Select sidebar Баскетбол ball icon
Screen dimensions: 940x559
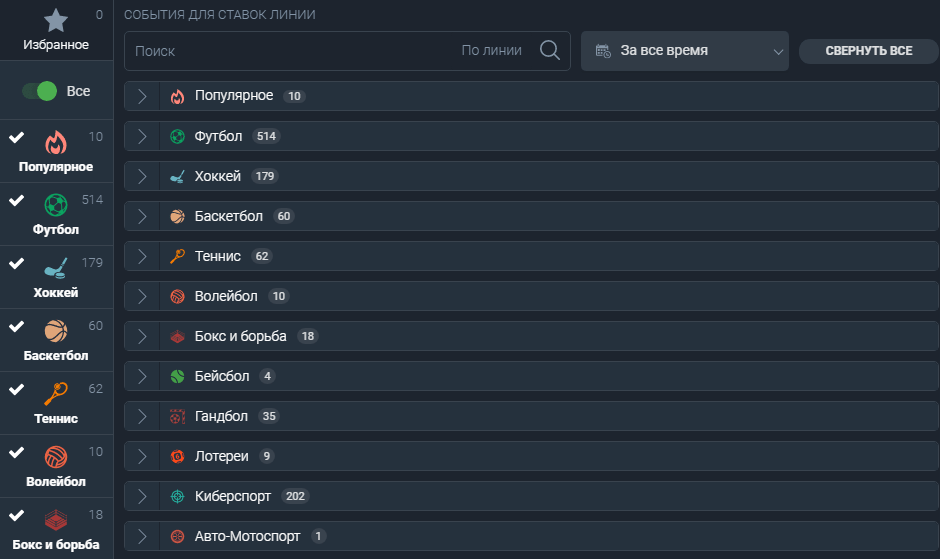(56, 331)
